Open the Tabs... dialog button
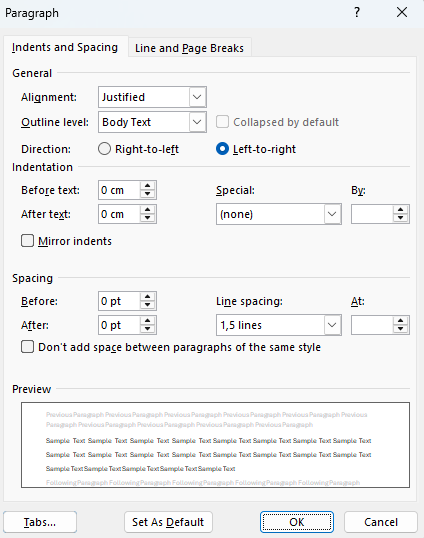 click(x=40, y=522)
